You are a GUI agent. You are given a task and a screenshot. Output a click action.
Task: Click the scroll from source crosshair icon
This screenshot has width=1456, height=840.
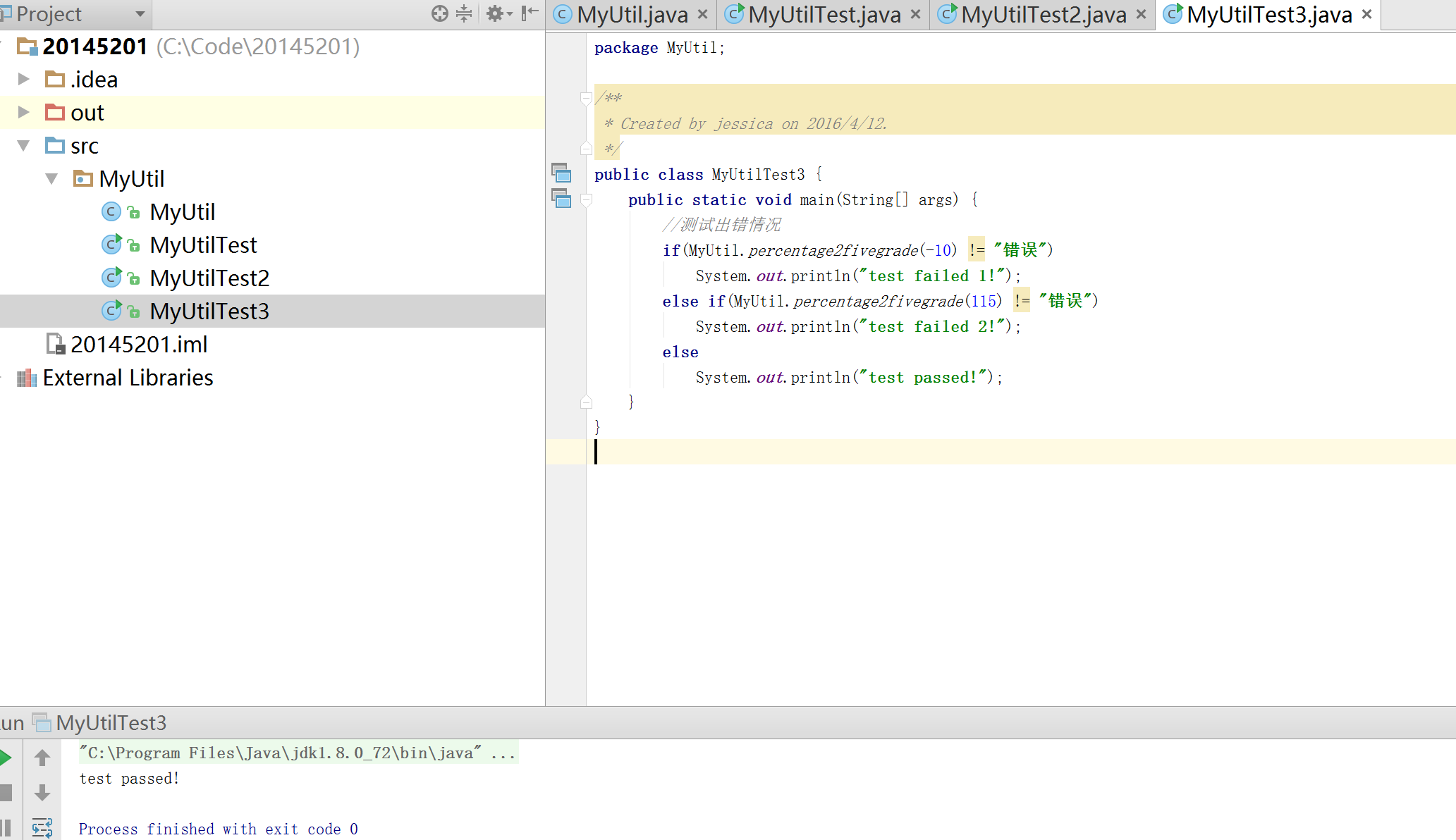439,13
